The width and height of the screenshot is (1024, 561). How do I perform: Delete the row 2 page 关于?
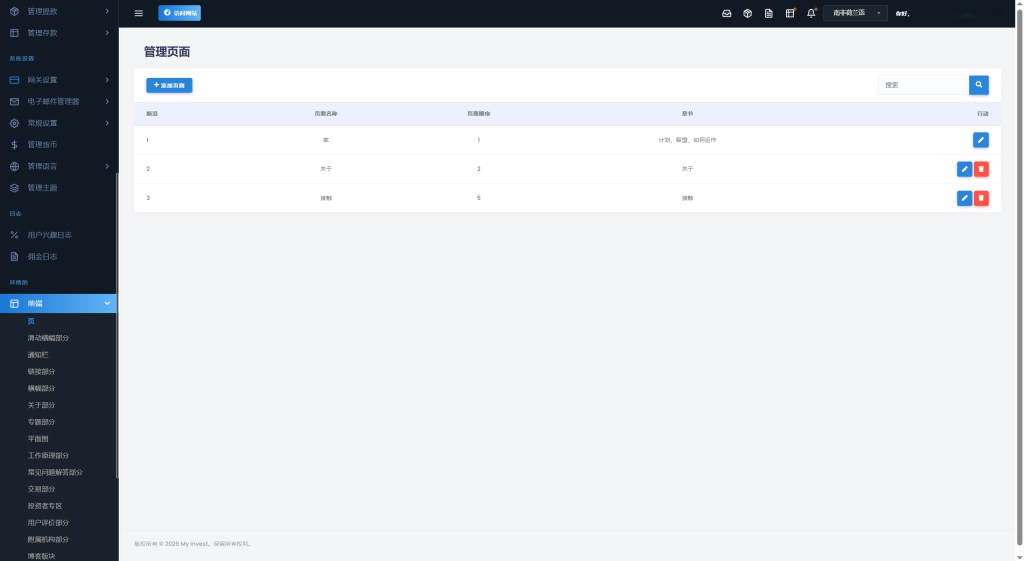click(x=981, y=169)
